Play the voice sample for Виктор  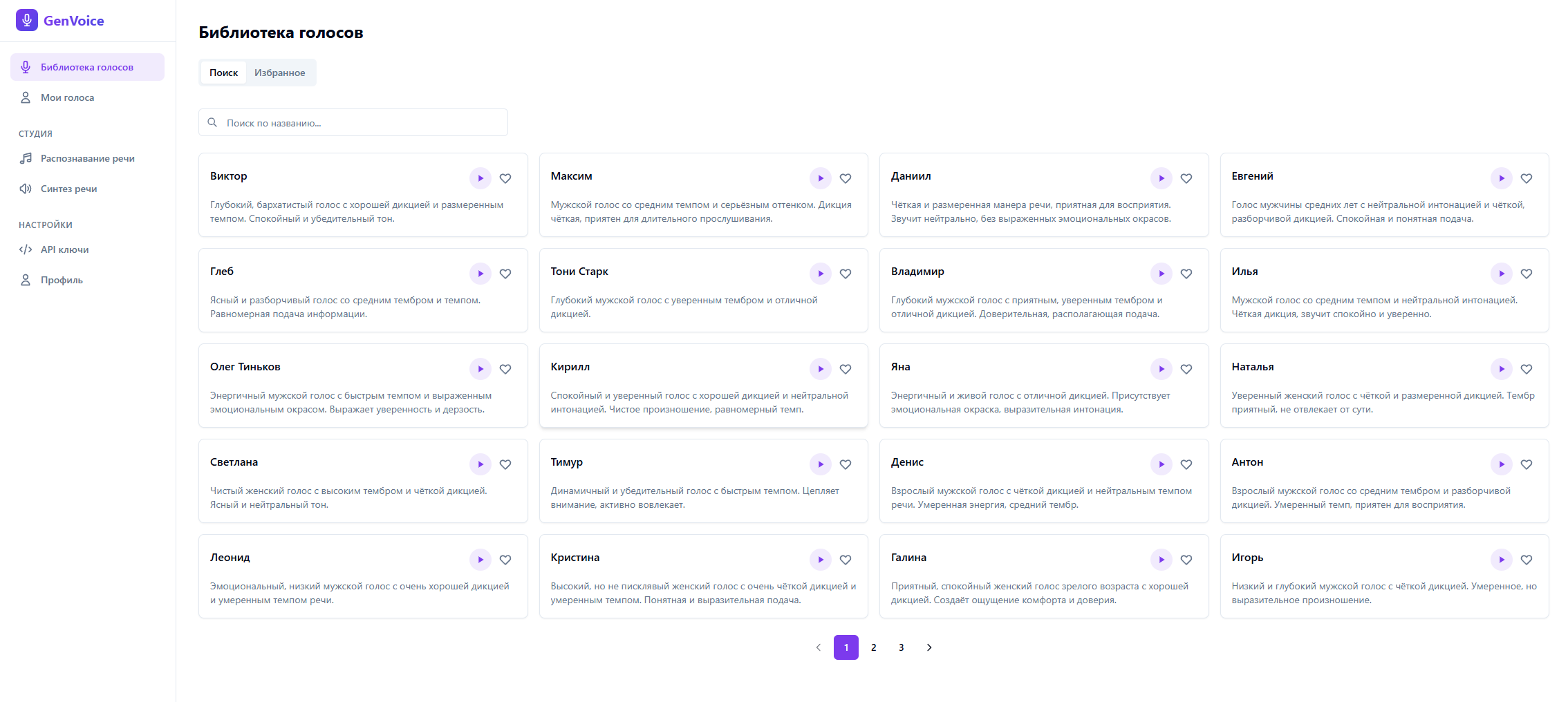click(x=480, y=178)
